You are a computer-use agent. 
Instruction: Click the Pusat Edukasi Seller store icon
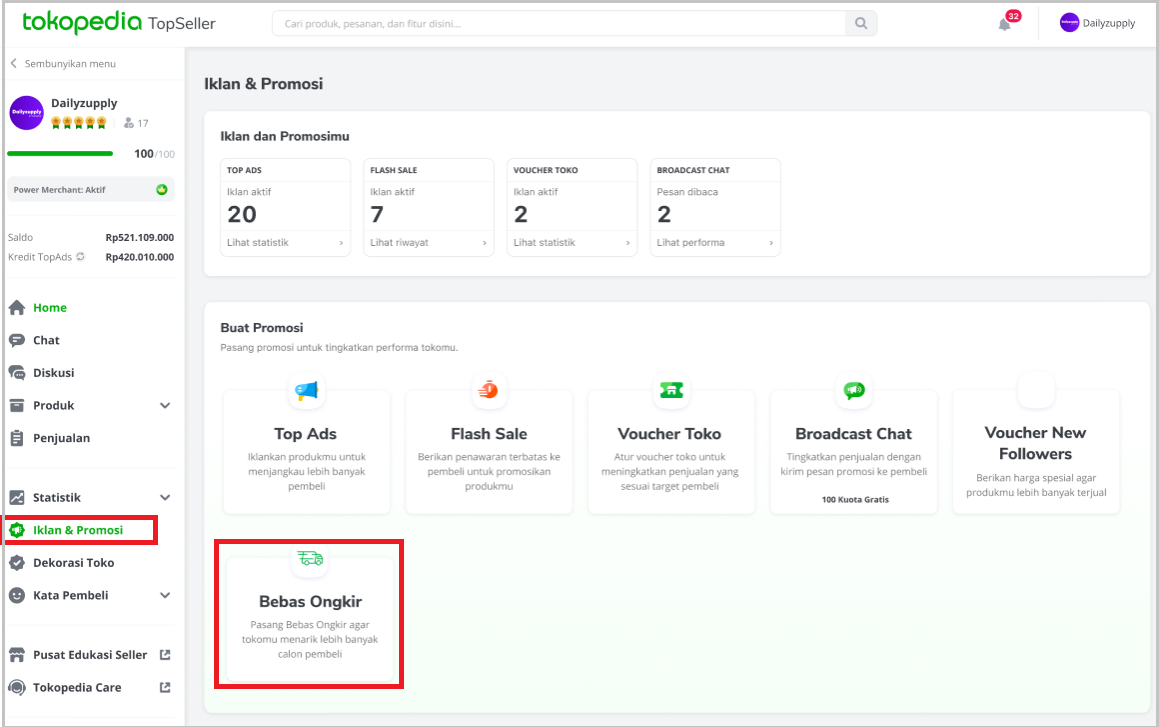[17, 655]
